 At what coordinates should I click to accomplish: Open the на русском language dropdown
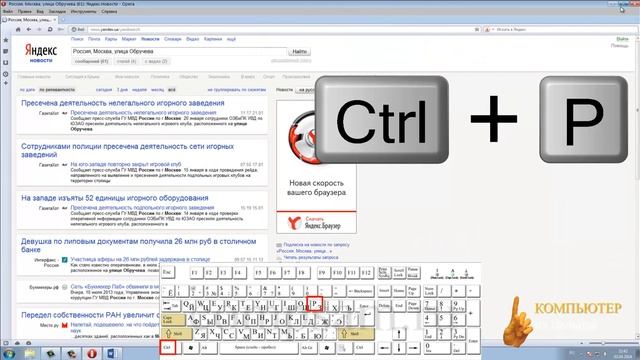click(x=305, y=89)
